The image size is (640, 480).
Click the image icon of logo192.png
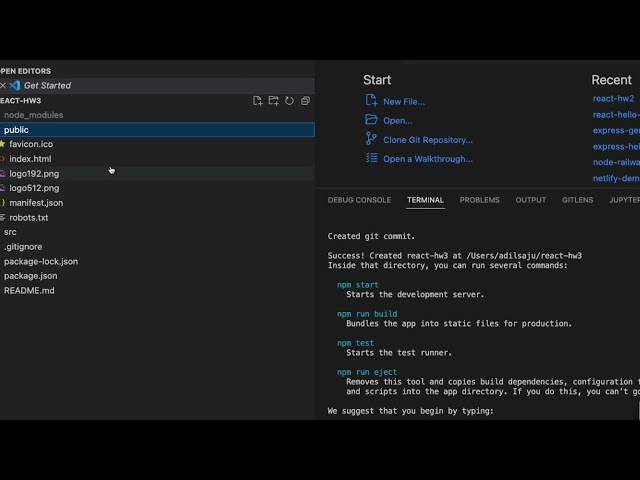pyautogui.click(x=2, y=173)
